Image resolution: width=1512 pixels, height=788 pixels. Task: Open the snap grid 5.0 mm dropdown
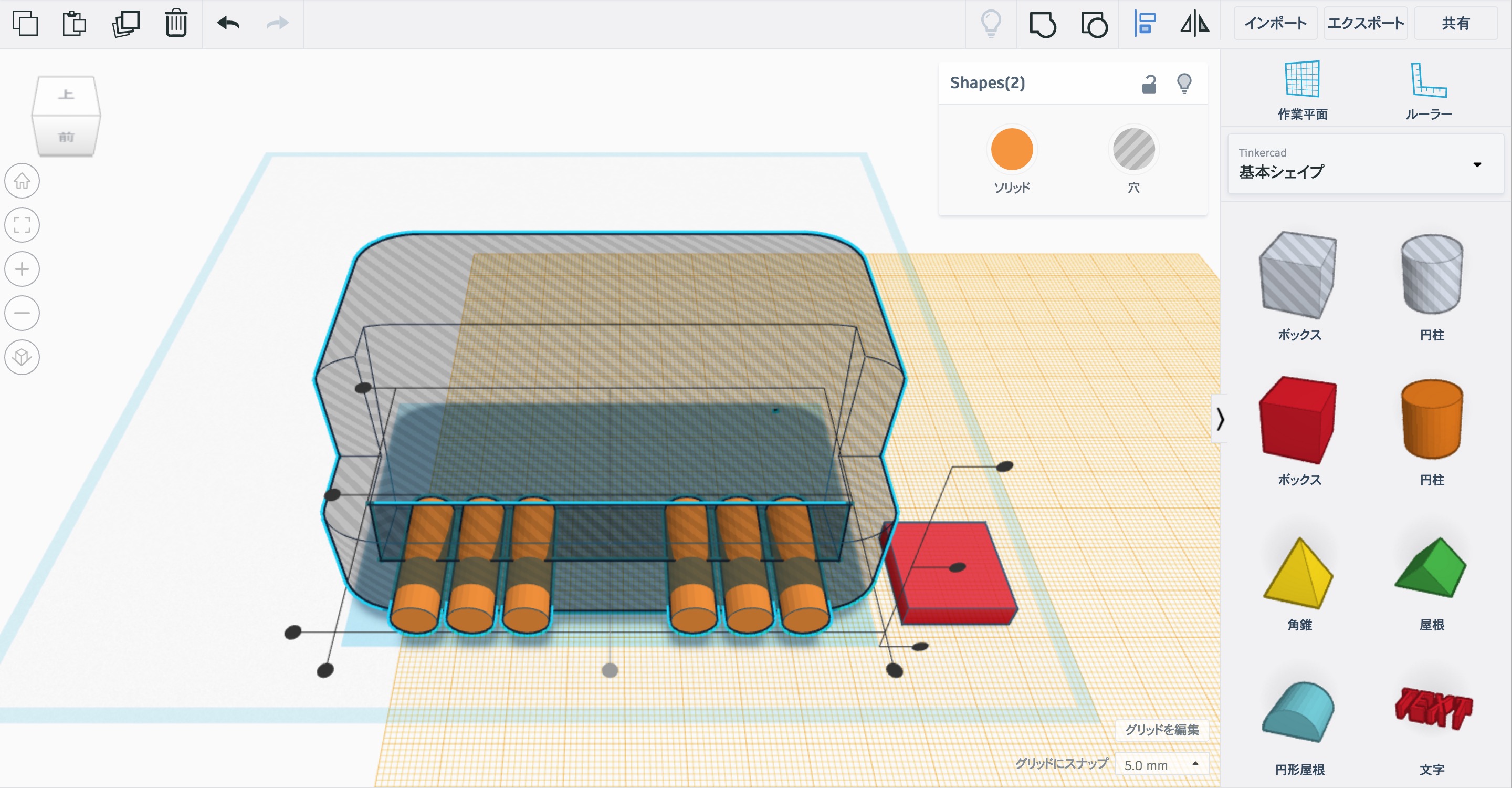pyautogui.click(x=1161, y=764)
